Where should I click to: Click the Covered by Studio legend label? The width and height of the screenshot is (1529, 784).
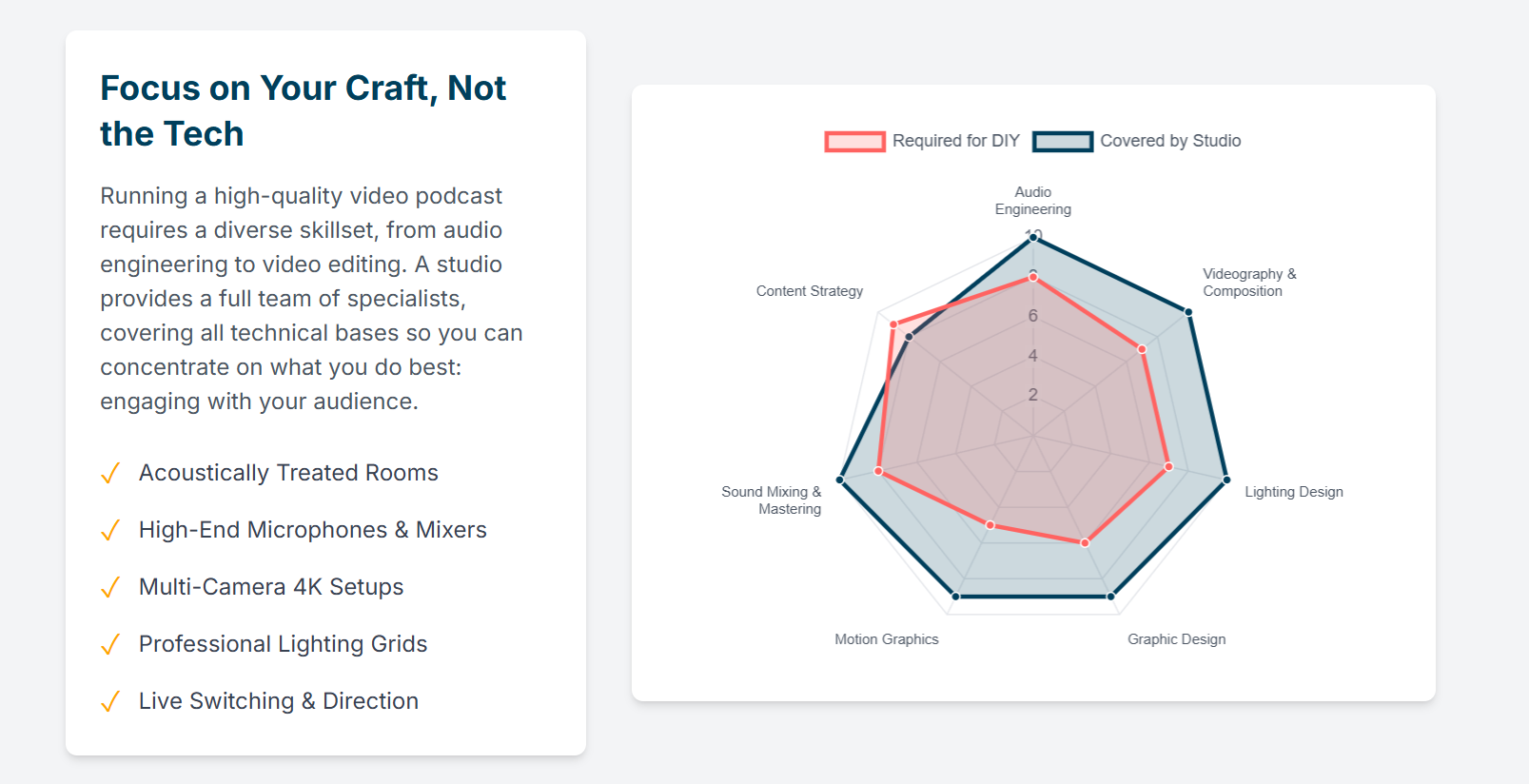click(x=1170, y=141)
